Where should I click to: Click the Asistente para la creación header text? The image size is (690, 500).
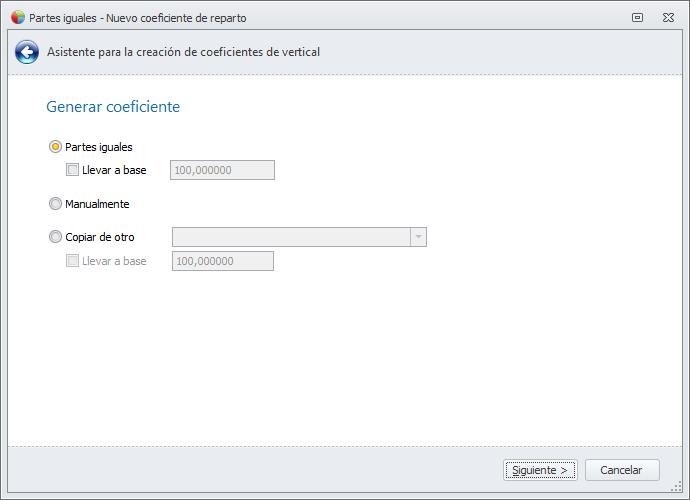[x=184, y=52]
